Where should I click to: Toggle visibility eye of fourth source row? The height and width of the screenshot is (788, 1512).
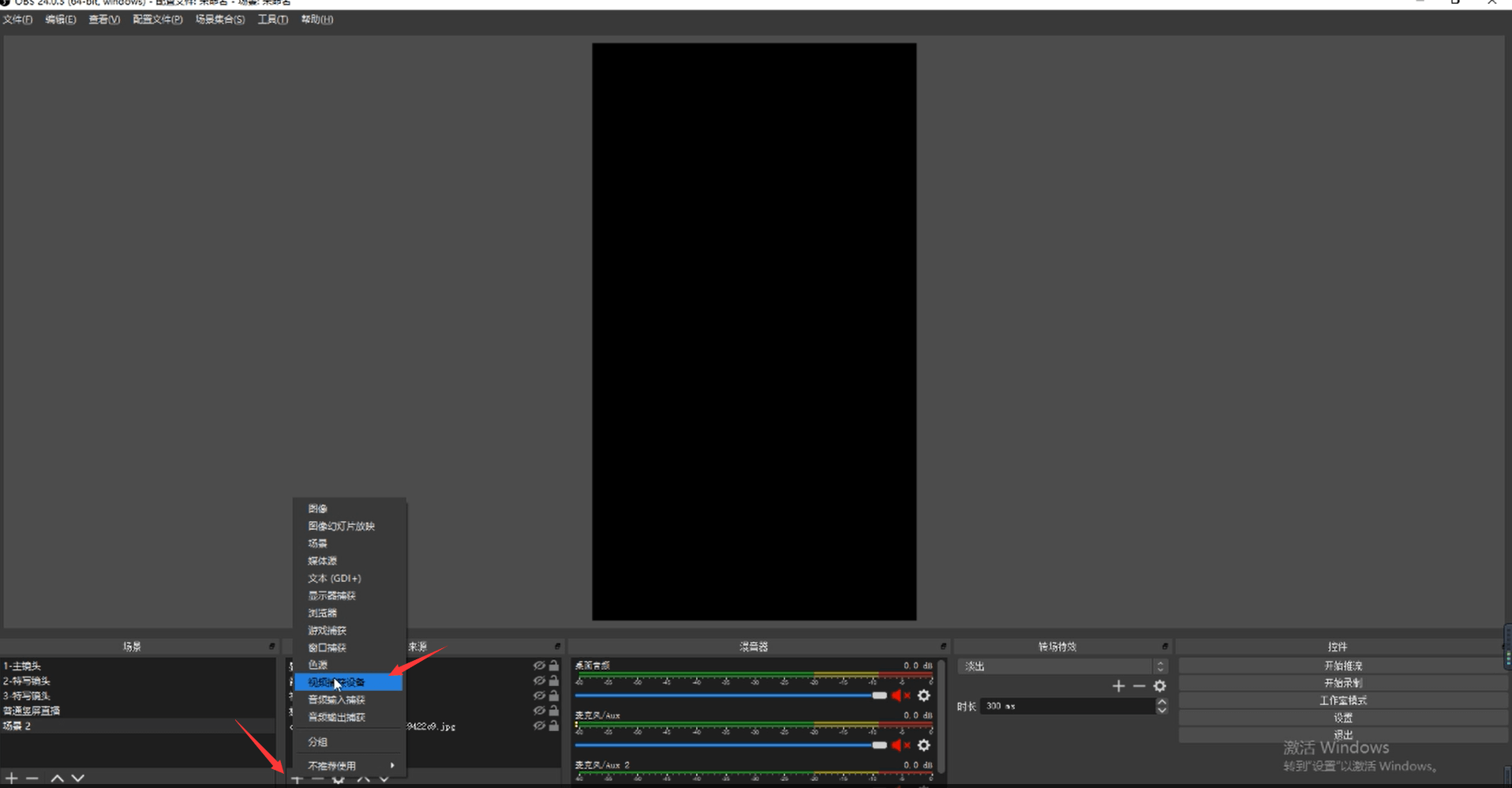[539, 711]
